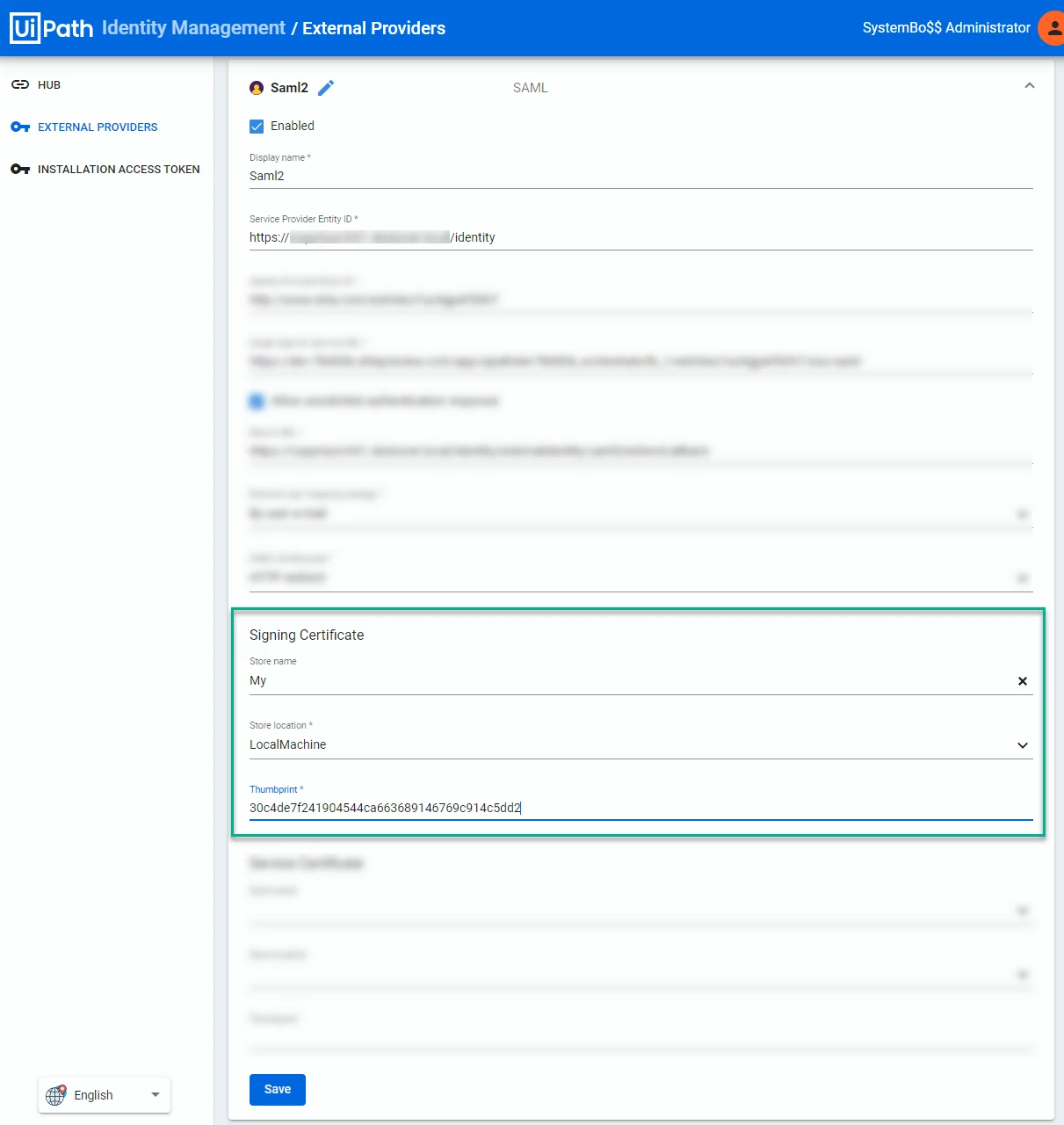The height and width of the screenshot is (1125, 1064).
Task: Click the Identity Management breadcrumb link
Action: pos(193,28)
